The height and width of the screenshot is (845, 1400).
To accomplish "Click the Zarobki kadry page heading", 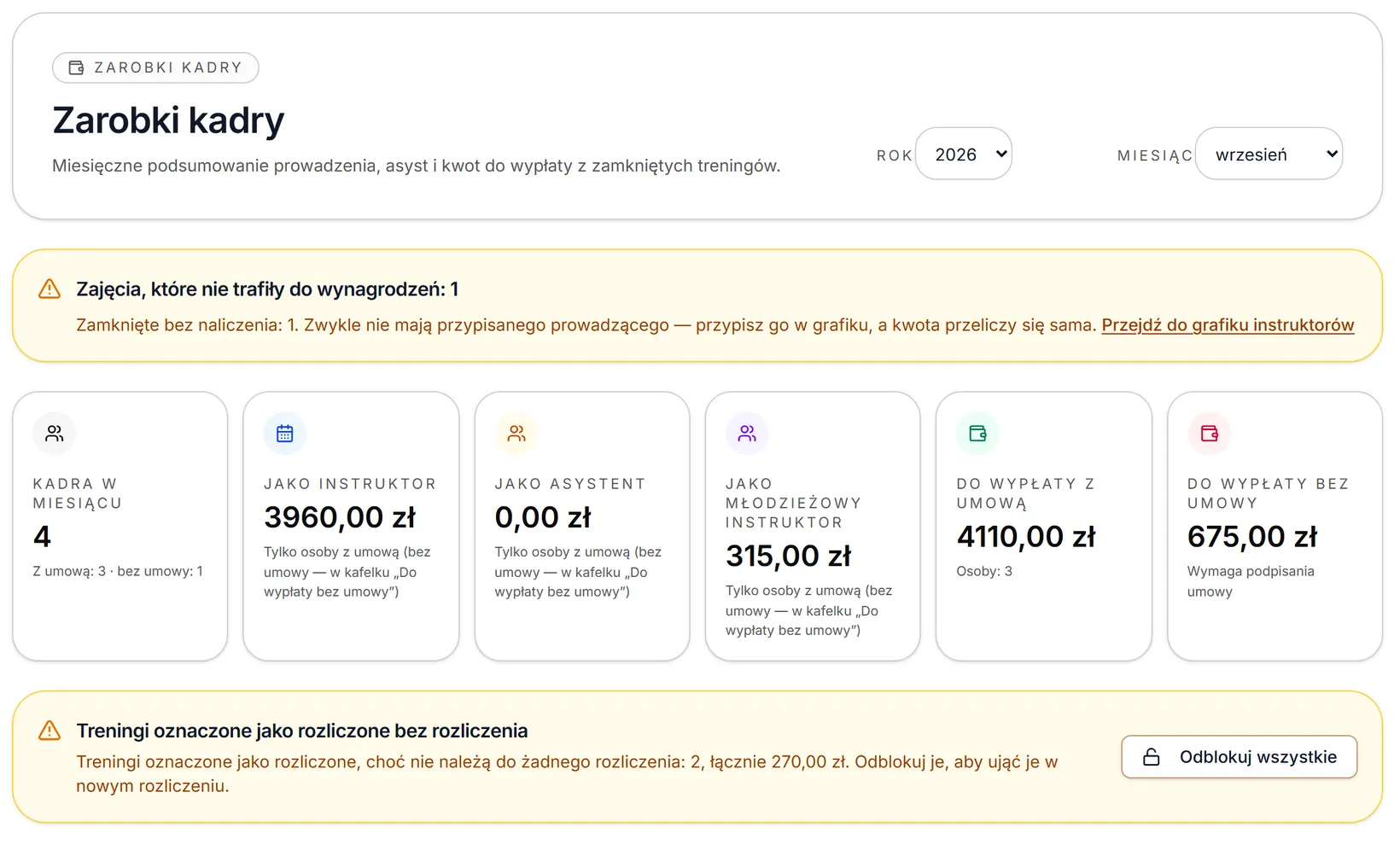I will coord(168,120).
